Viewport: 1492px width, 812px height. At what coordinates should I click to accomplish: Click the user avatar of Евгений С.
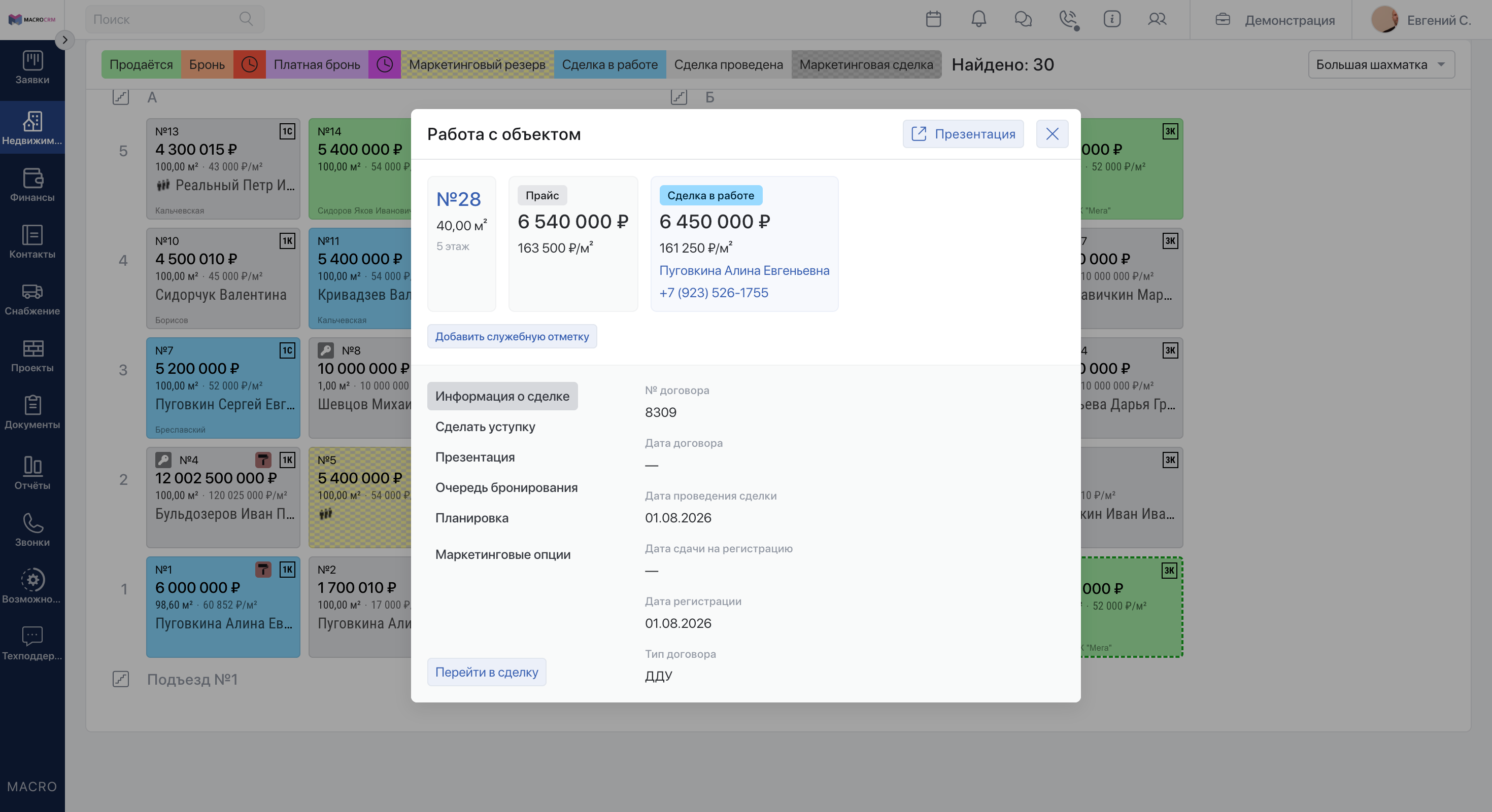(1384, 20)
